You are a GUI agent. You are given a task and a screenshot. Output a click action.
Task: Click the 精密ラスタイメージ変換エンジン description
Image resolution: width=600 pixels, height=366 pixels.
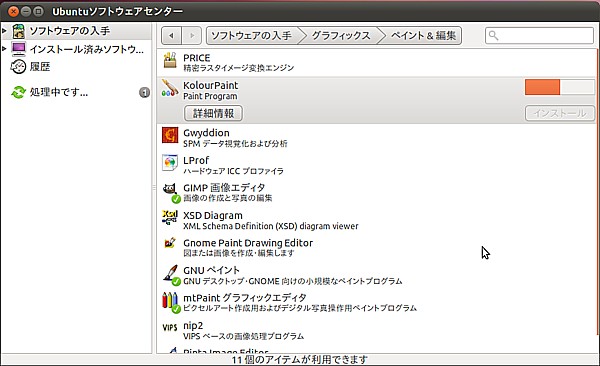click(x=238, y=68)
